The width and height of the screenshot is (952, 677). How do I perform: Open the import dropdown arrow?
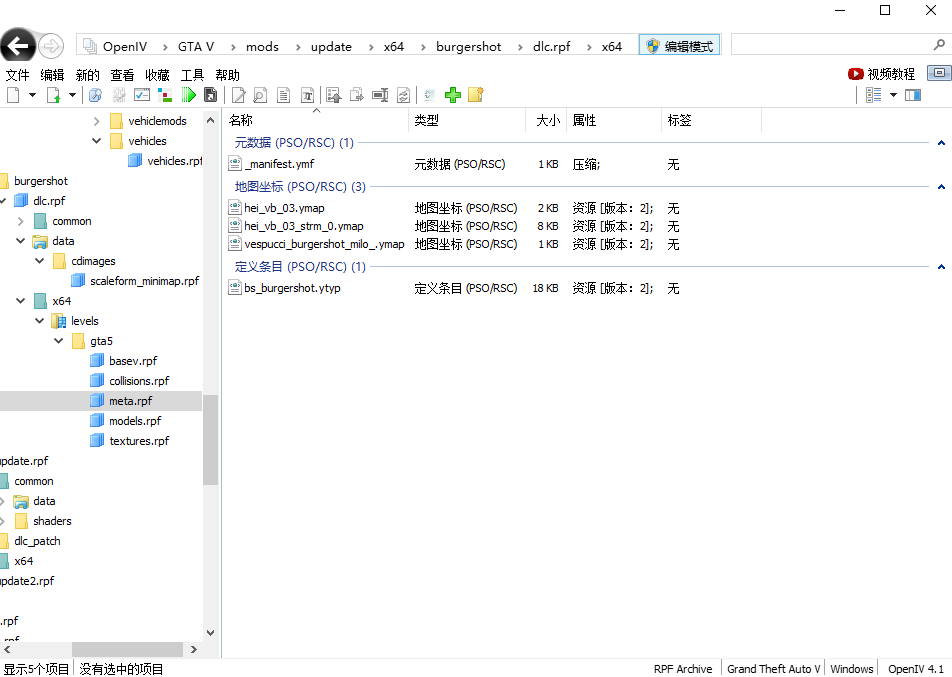click(72, 95)
